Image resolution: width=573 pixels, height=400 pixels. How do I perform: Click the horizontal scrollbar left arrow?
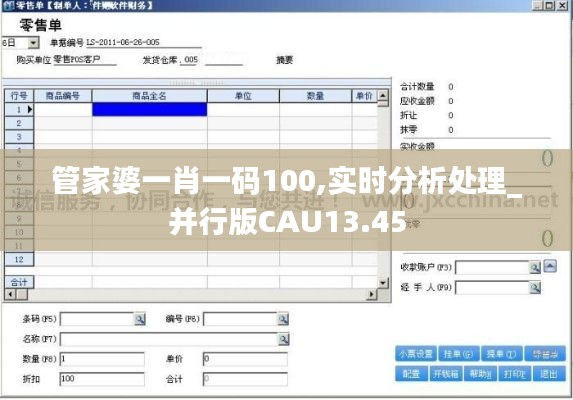(x=10, y=294)
